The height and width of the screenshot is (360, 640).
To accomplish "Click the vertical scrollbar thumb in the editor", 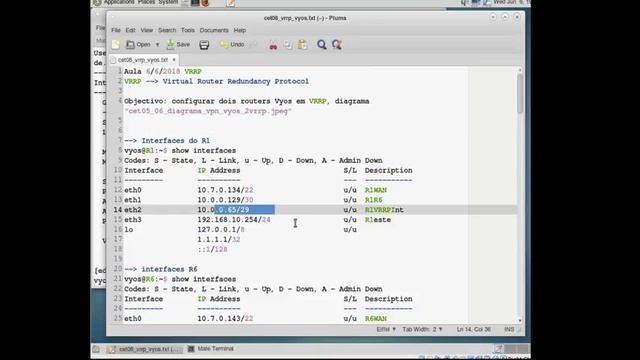I will click(520, 93).
